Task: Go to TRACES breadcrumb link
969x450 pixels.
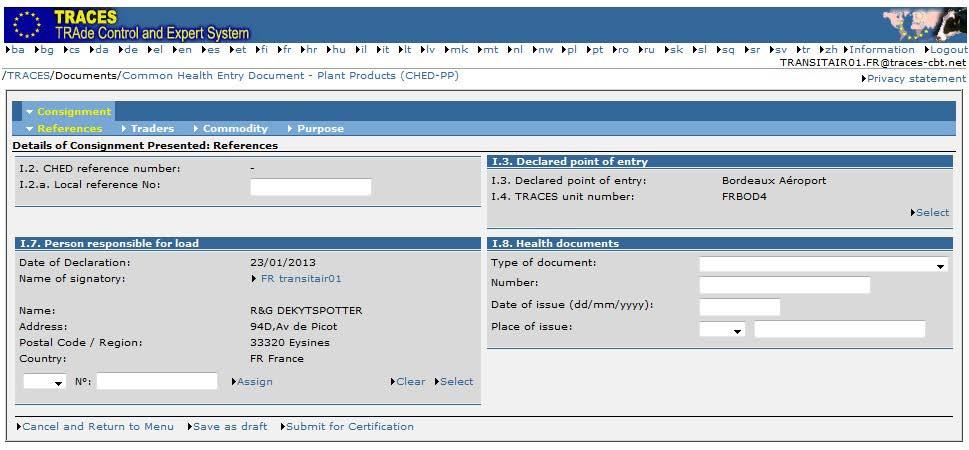Action: point(28,75)
